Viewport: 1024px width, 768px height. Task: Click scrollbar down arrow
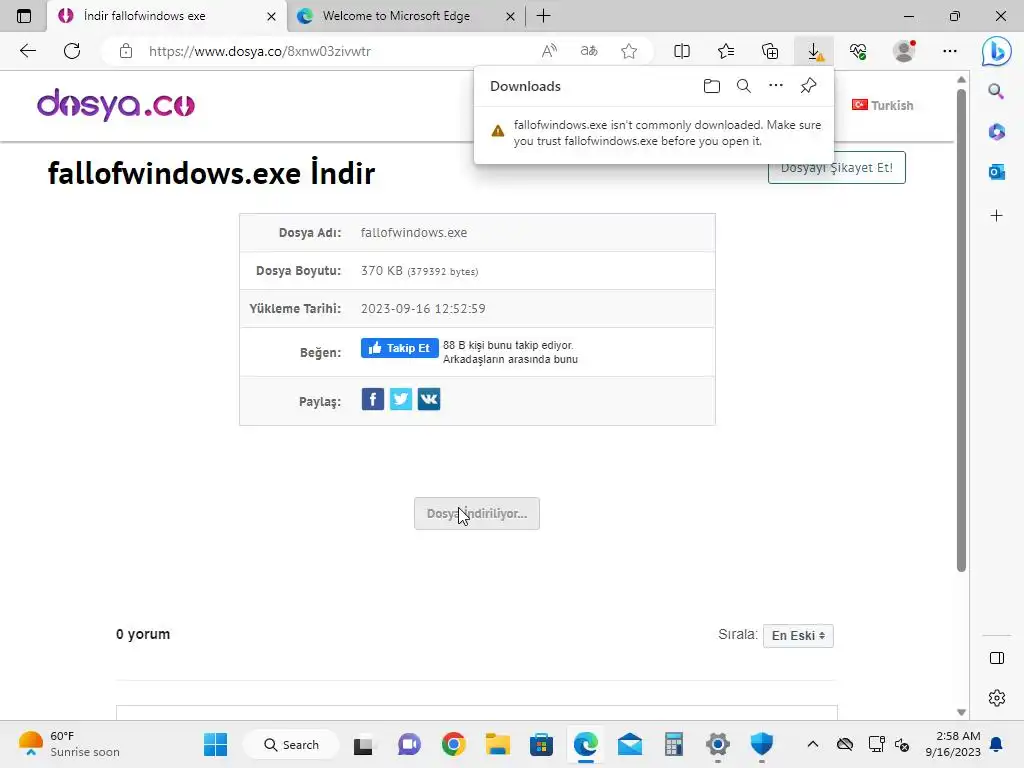961,712
